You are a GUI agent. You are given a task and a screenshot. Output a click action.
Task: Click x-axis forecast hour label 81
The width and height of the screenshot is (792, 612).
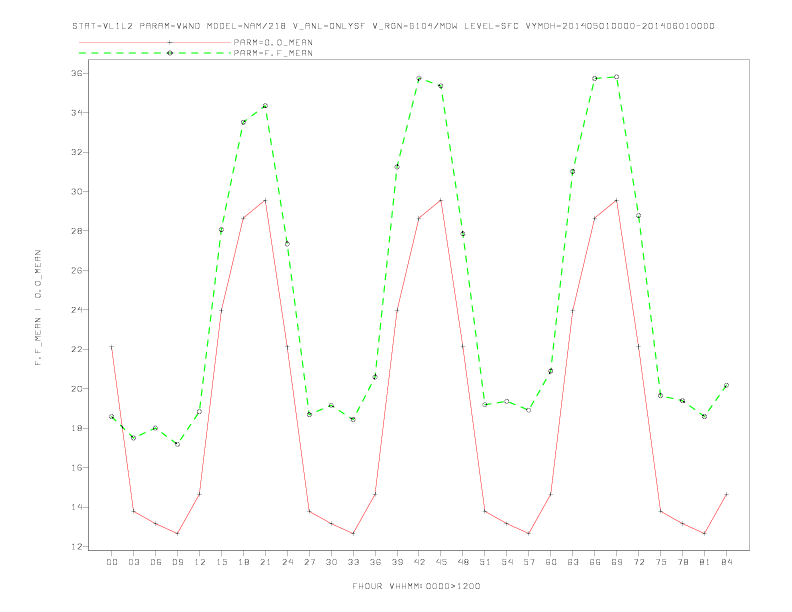[705, 562]
